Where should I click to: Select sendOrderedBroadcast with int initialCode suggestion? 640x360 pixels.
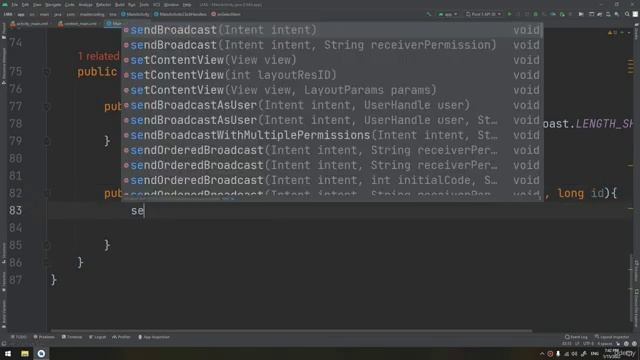click(x=332, y=180)
